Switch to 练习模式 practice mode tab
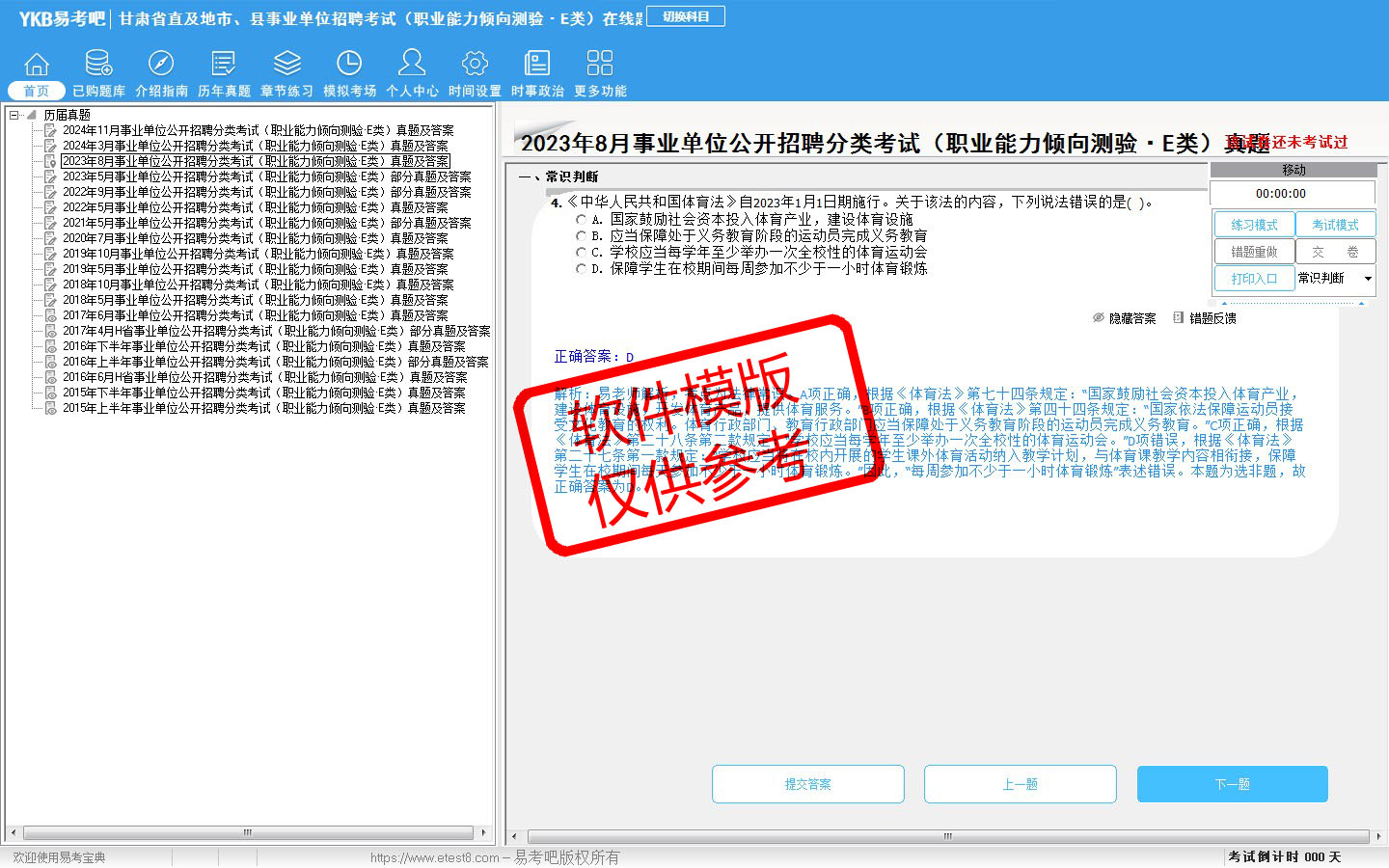The width and height of the screenshot is (1389, 868). (x=1254, y=225)
